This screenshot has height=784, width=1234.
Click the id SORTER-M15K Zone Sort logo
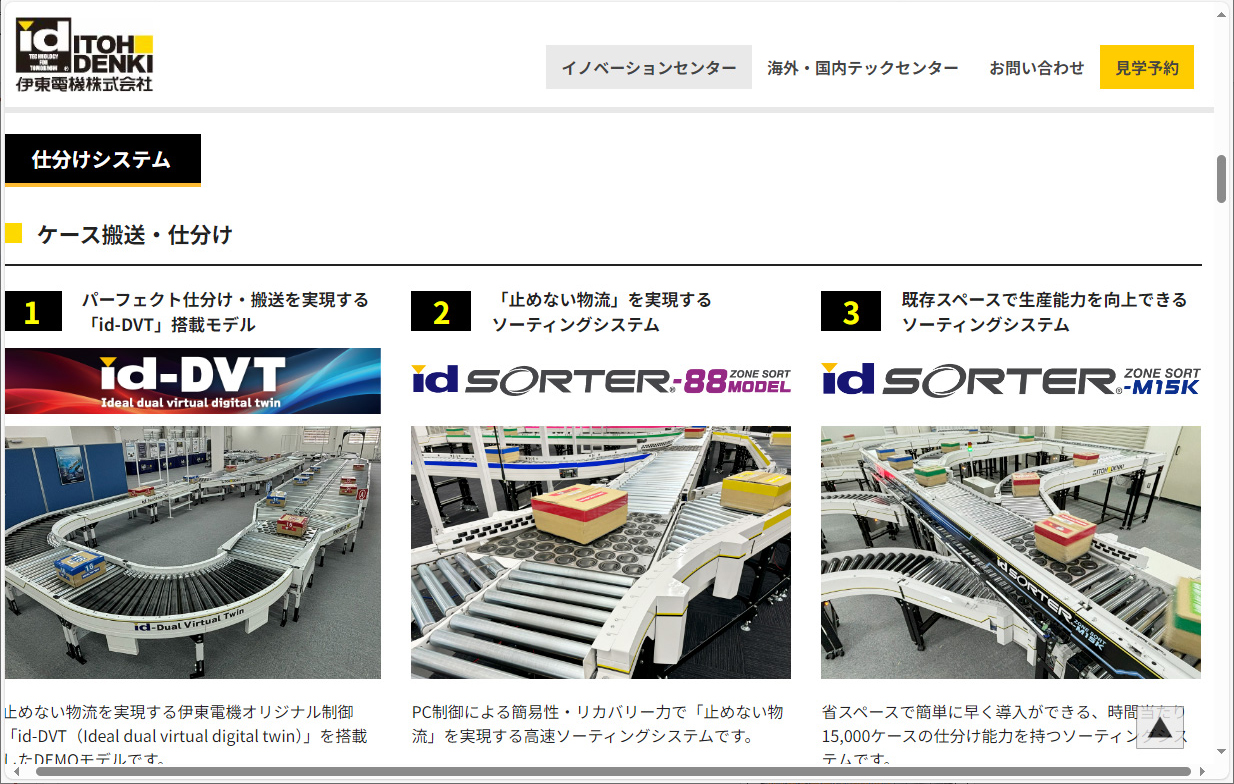click(1010, 380)
